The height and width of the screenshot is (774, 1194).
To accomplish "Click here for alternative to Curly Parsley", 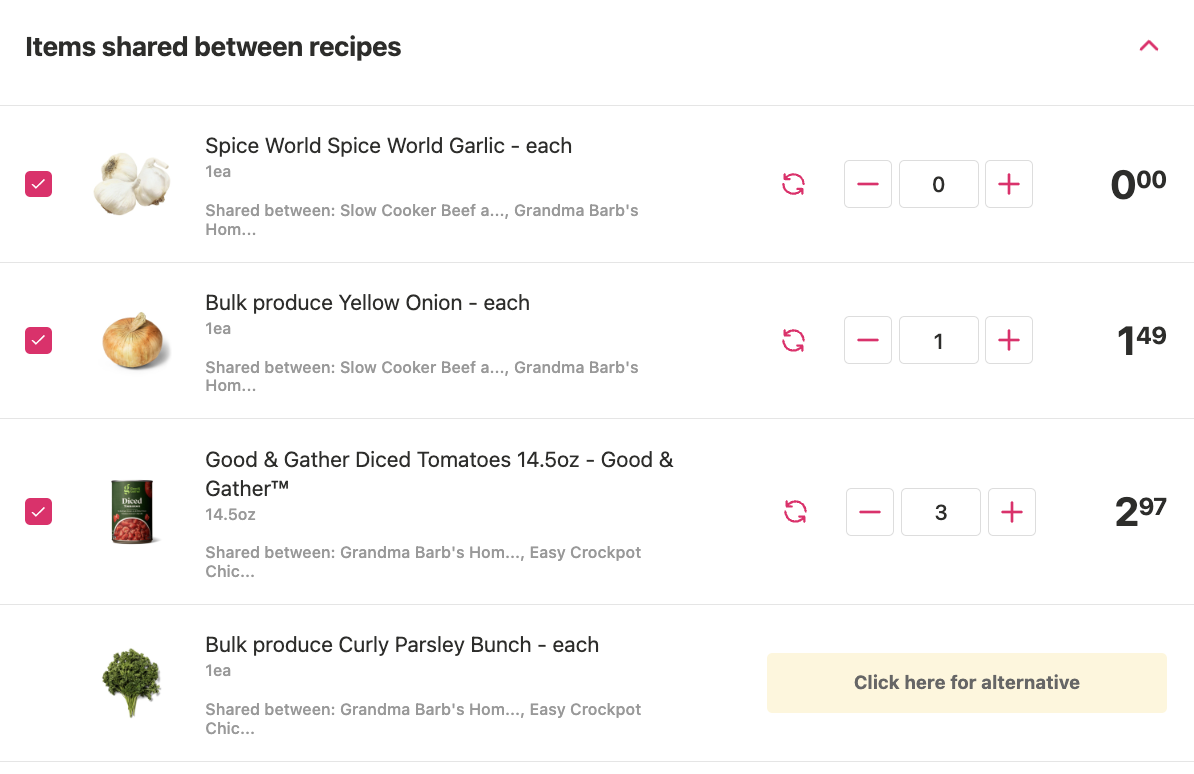I will point(966,683).
